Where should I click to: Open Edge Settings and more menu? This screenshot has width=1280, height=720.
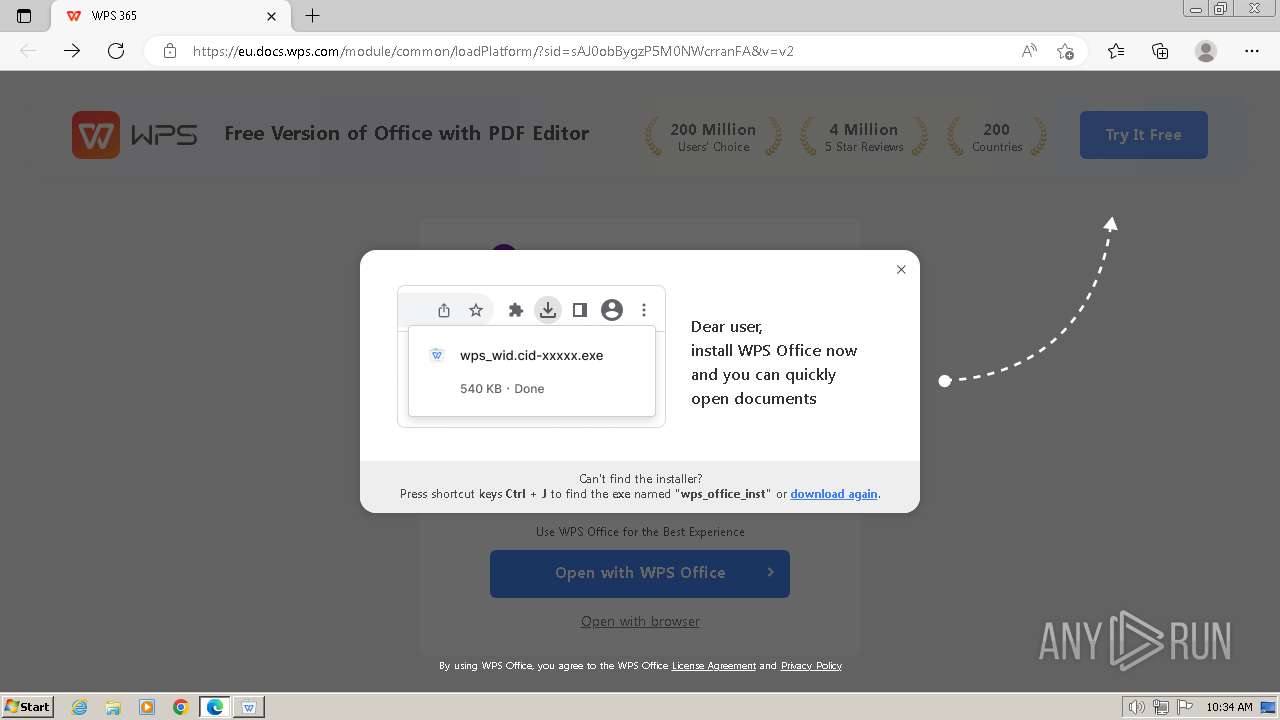pos(1252,51)
